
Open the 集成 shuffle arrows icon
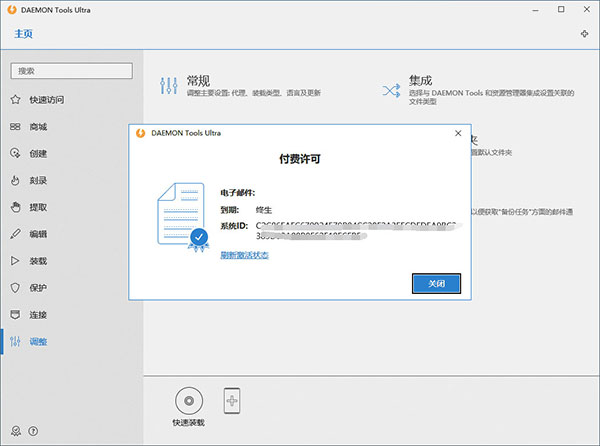tap(391, 91)
